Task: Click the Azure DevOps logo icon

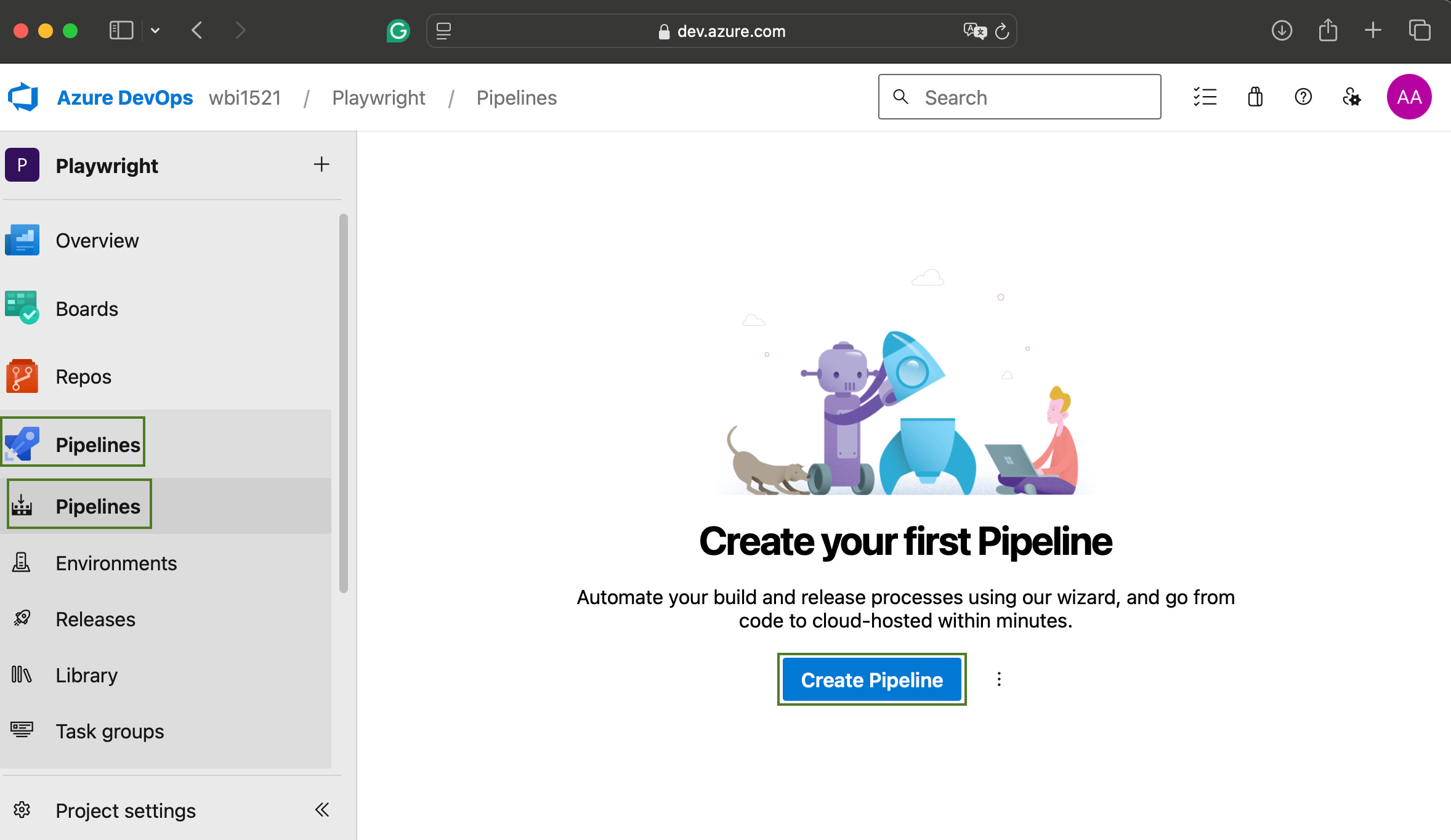Action: tap(23, 97)
